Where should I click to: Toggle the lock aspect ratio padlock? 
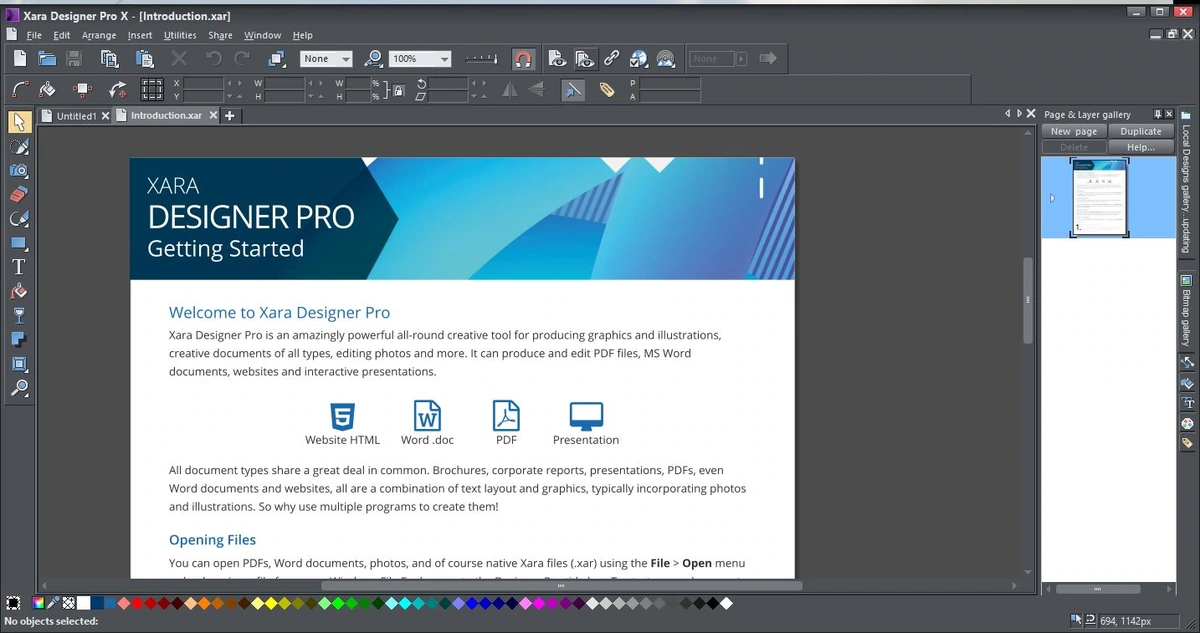(x=398, y=90)
